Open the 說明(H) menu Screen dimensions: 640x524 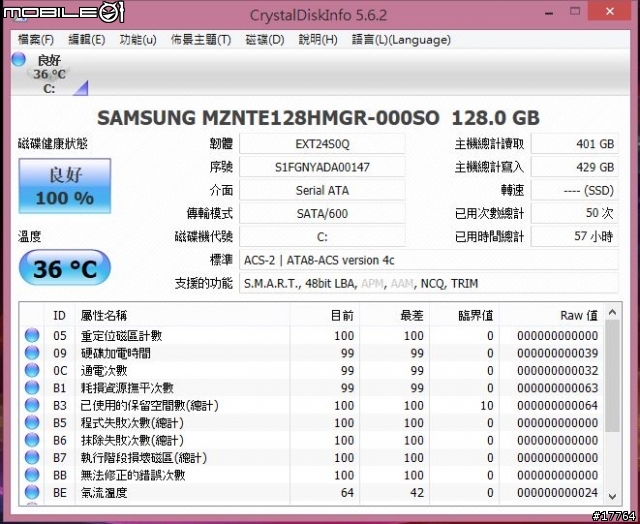pos(318,40)
